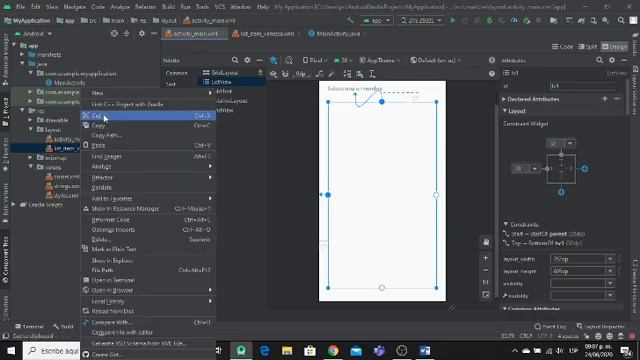Open Attributes panel gear settings
This screenshot has width=640, height=360.
pyautogui.click(x=611, y=60)
